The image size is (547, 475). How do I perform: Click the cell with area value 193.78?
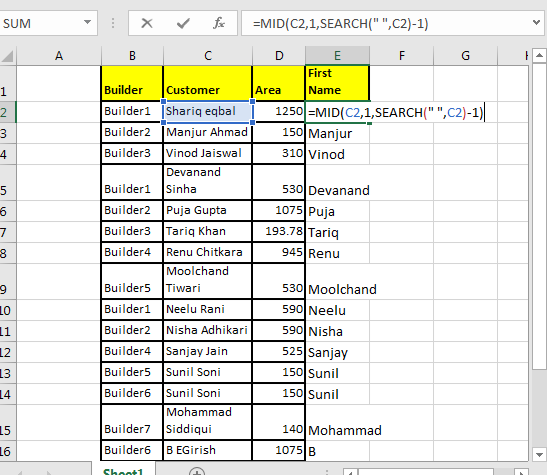click(278, 232)
